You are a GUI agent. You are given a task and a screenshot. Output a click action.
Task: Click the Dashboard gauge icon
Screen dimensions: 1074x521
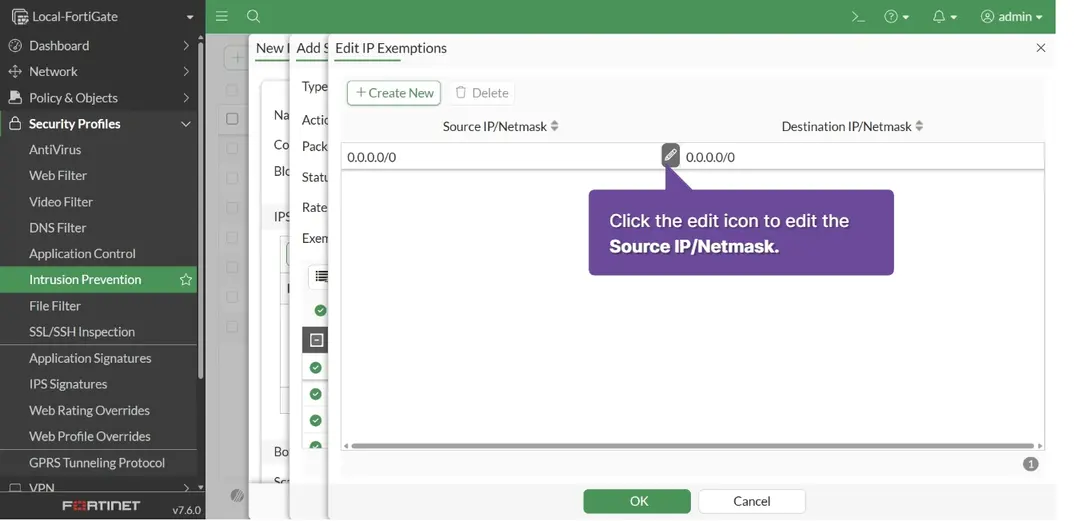(14, 45)
